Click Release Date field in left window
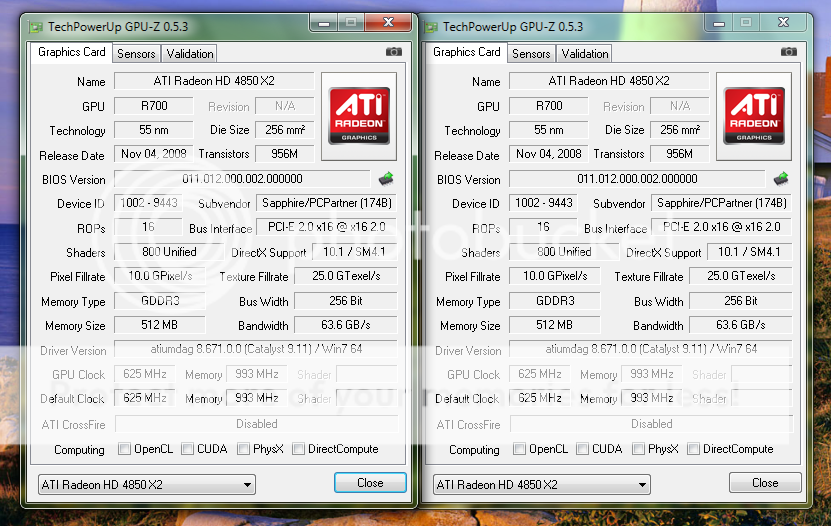Screen dimensions: 831x526 [154, 154]
